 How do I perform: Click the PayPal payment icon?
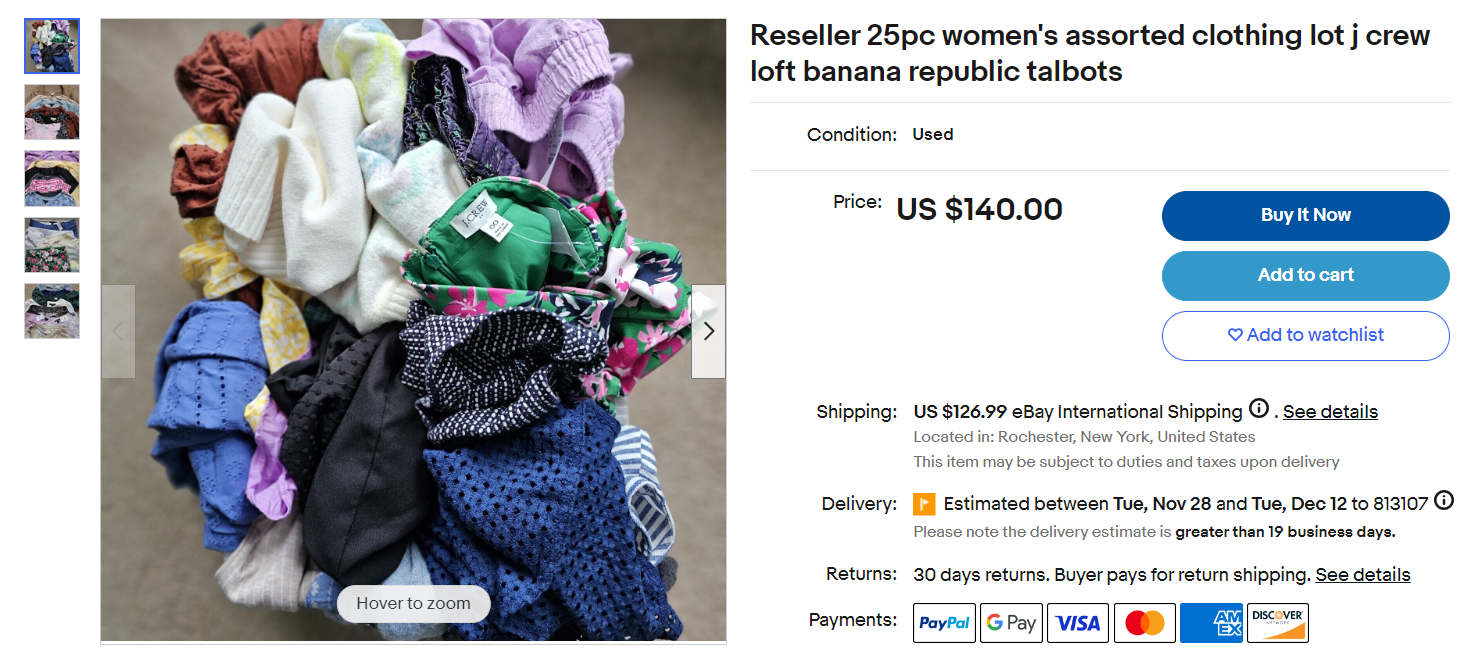[x=944, y=623]
